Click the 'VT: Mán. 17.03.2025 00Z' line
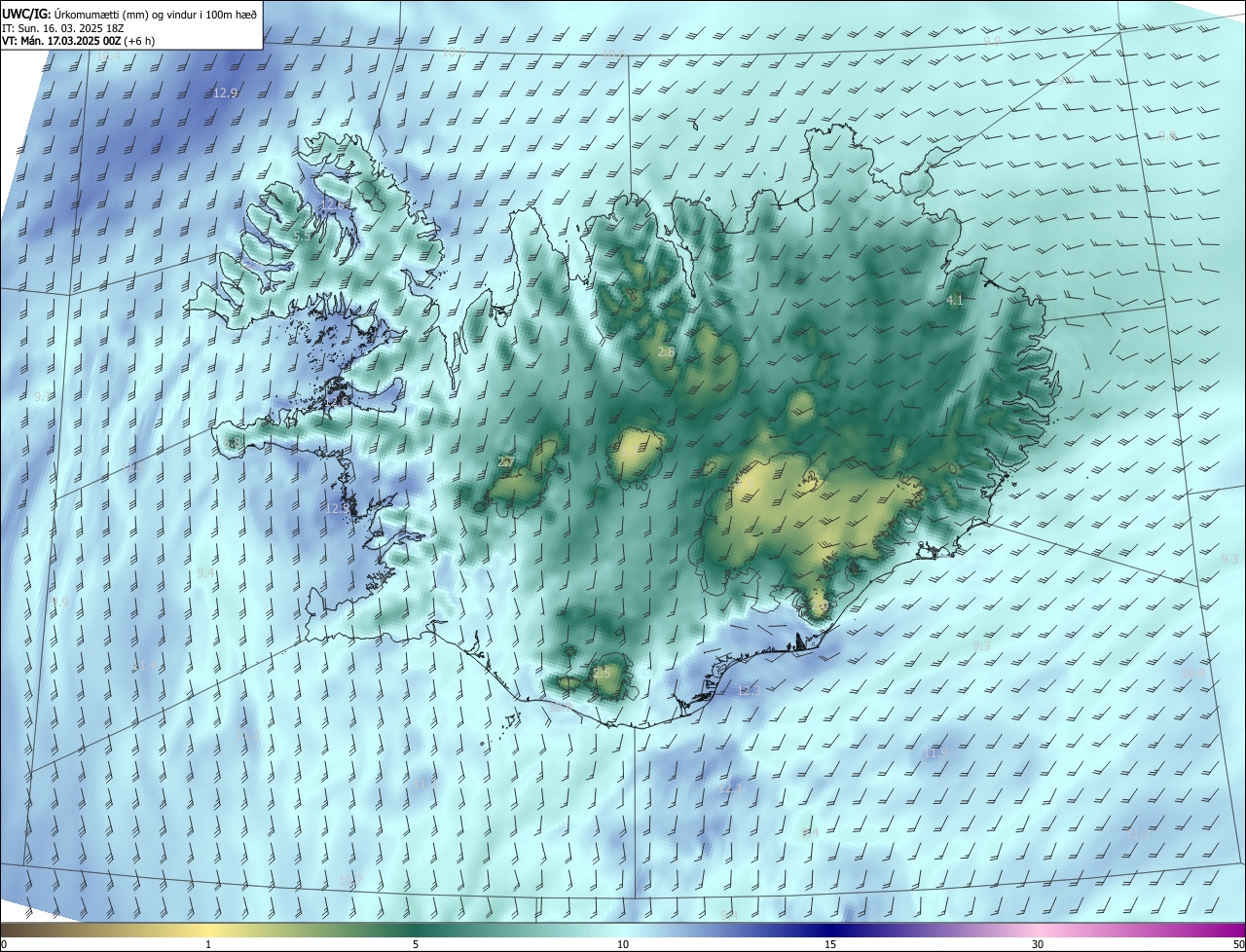Viewport: 1246px width, 952px height. pyautogui.click(x=78, y=41)
